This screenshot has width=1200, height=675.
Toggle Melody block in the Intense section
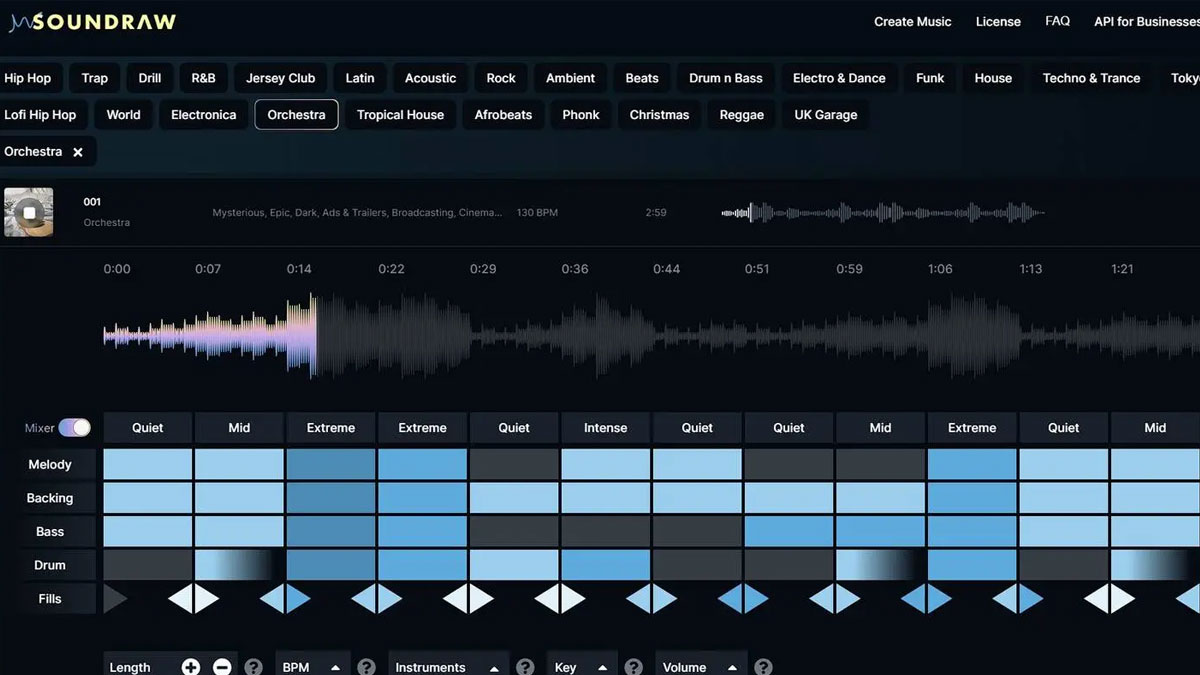point(605,464)
